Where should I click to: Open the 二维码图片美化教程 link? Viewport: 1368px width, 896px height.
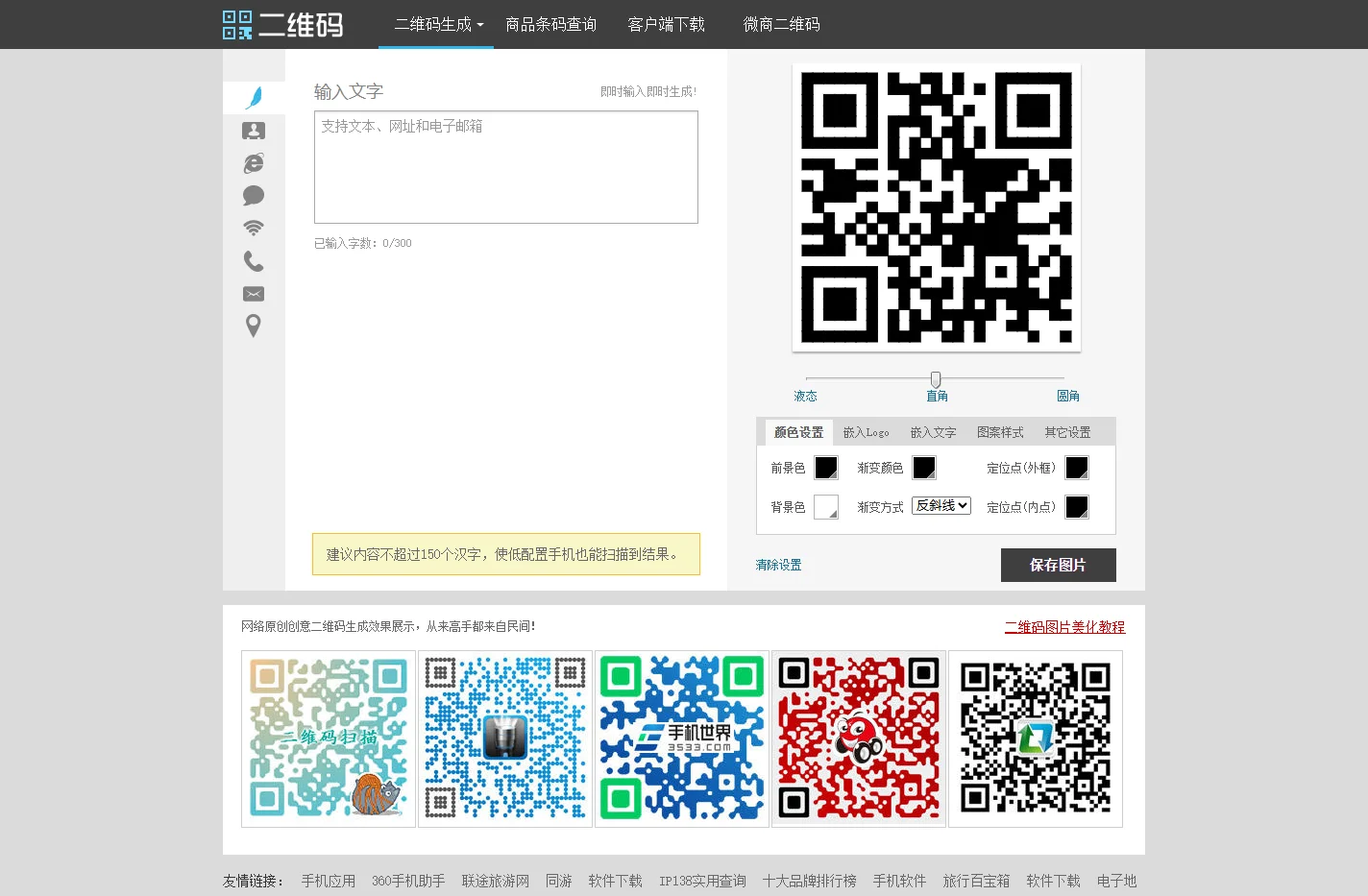pyautogui.click(x=1064, y=627)
